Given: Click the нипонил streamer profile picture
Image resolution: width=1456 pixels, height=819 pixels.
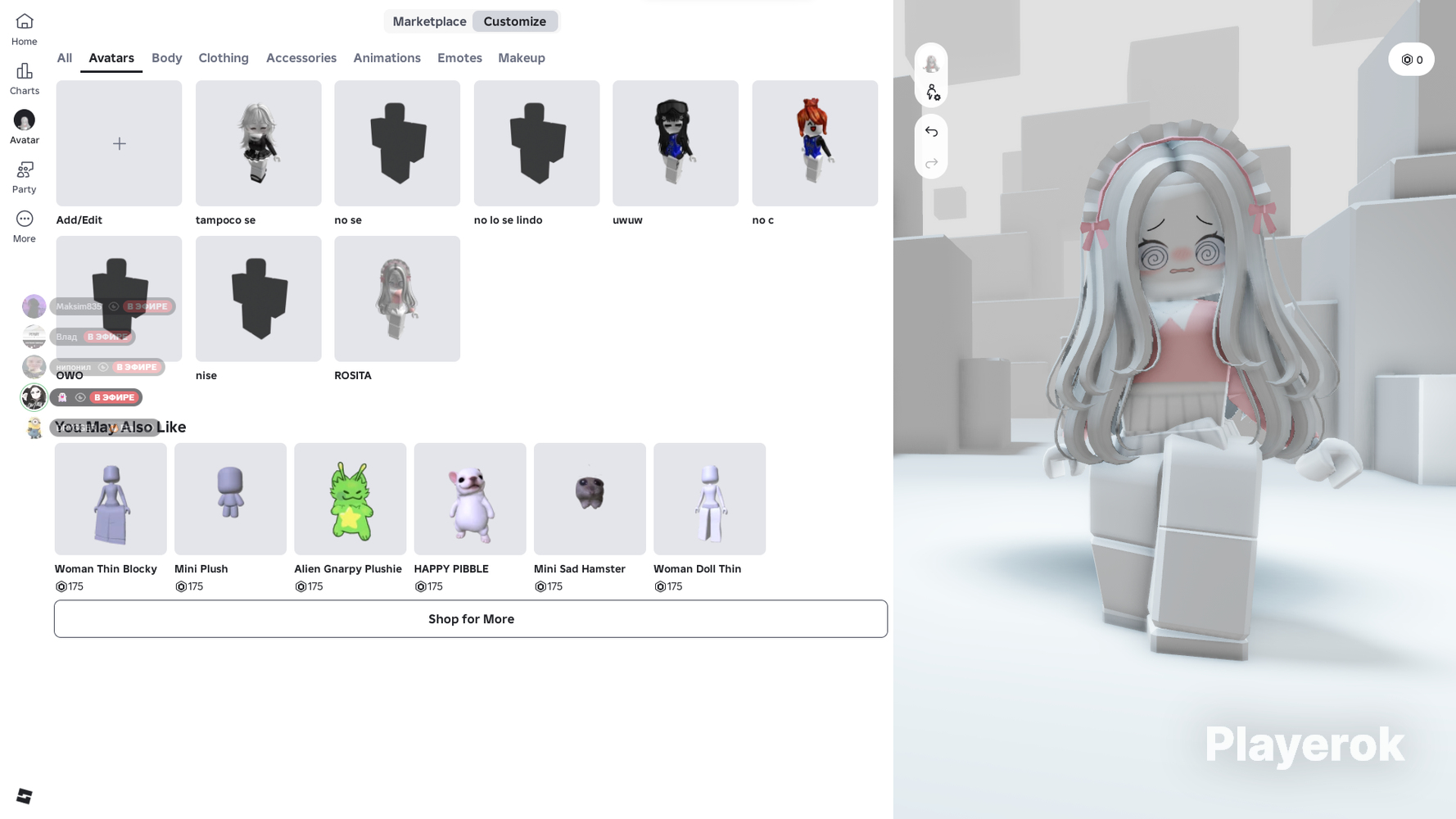Looking at the screenshot, I should 34,367.
